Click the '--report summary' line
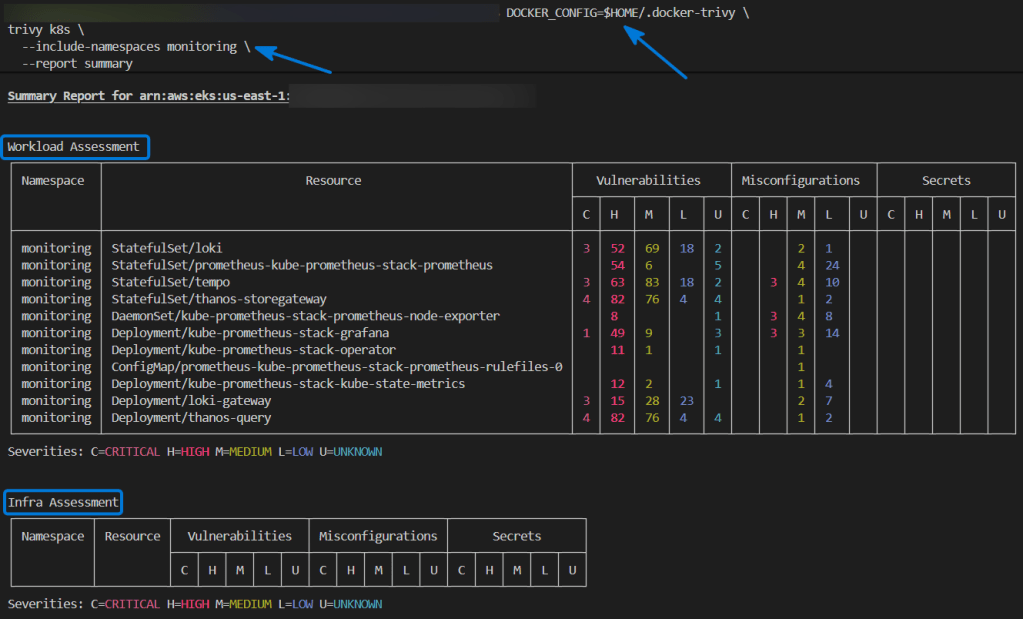The width and height of the screenshot is (1023, 619). tap(77, 64)
